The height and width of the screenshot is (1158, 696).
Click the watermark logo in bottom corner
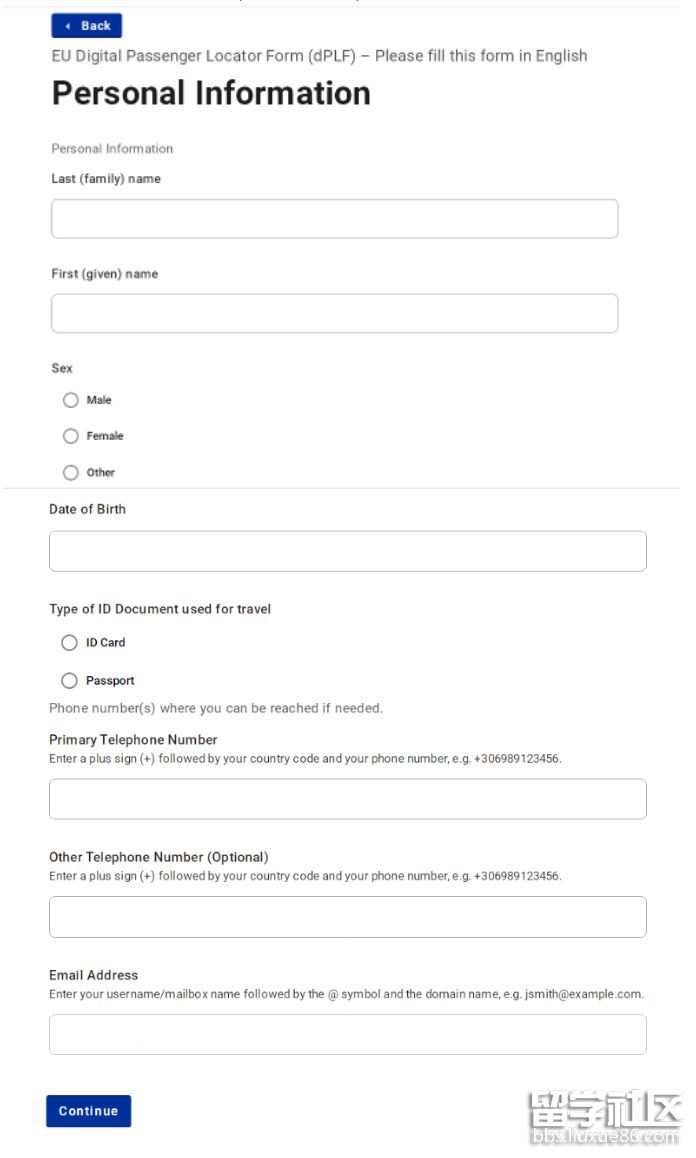[603, 1116]
